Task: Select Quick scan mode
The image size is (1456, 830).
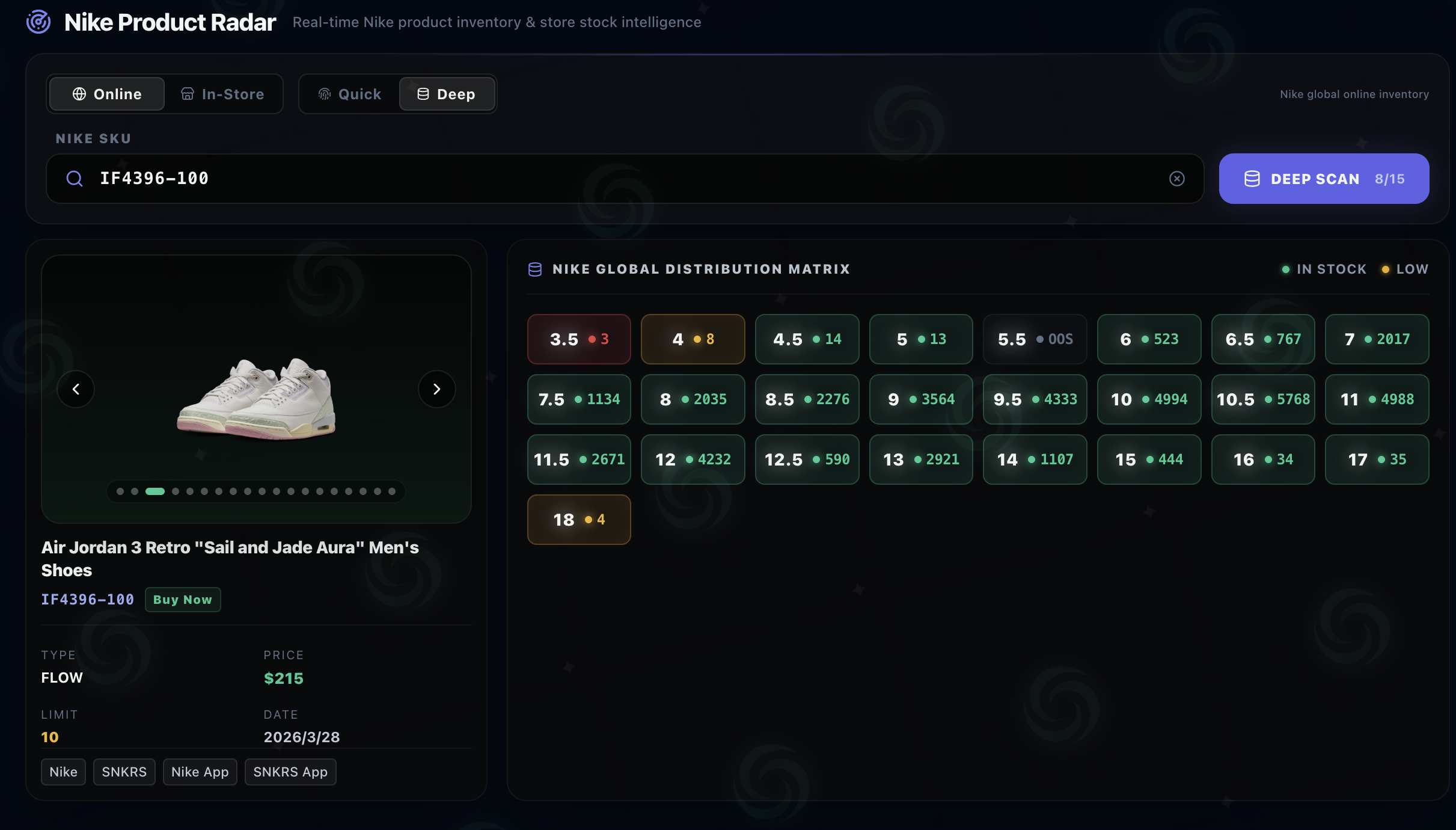Action: 350,94
